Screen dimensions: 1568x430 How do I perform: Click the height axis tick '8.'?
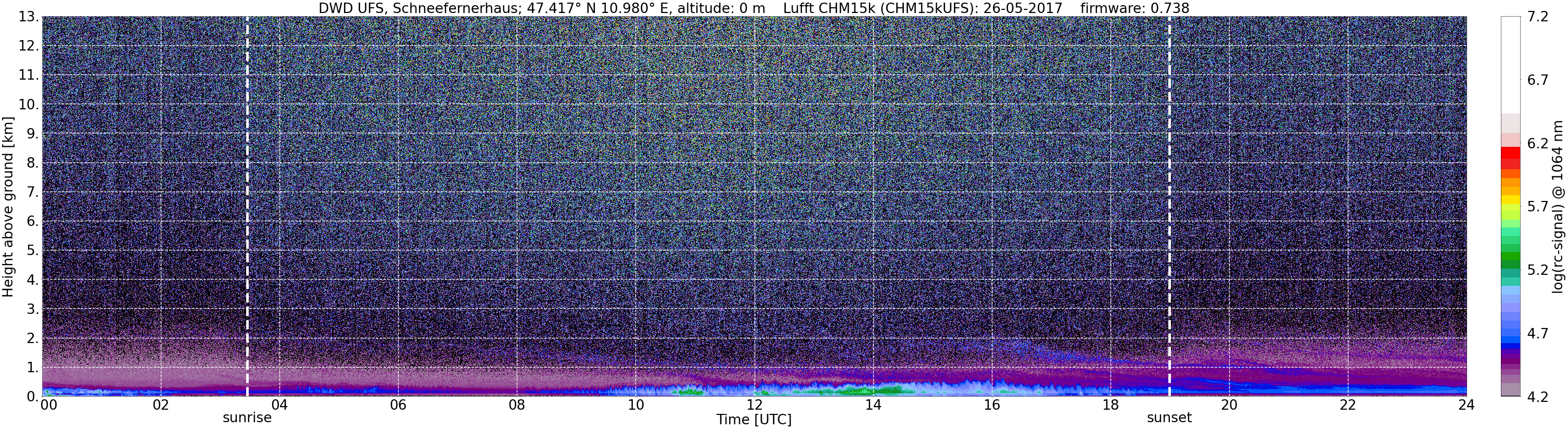pyautogui.click(x=33, y=162)
